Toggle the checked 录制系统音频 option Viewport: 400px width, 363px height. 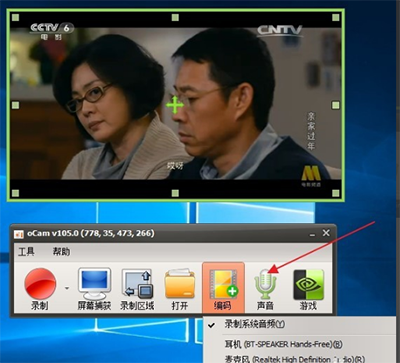(255, 324)
